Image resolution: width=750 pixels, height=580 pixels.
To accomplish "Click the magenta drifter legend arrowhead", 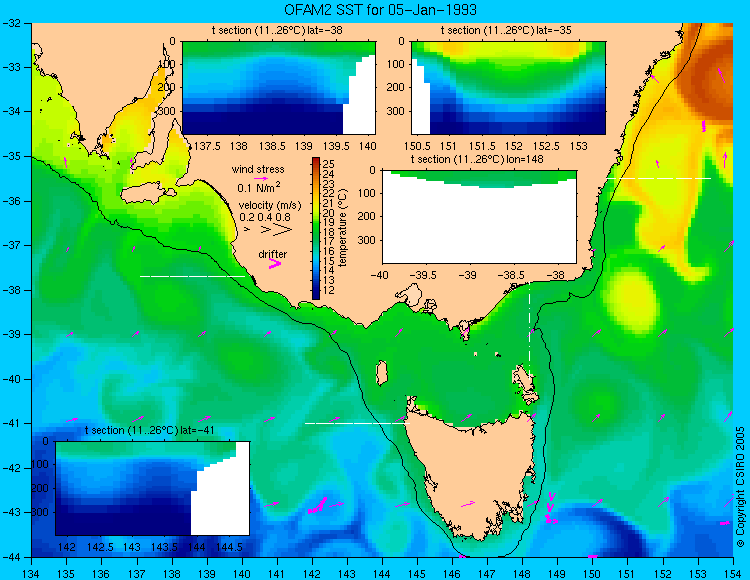I will [x=275, y=263].
